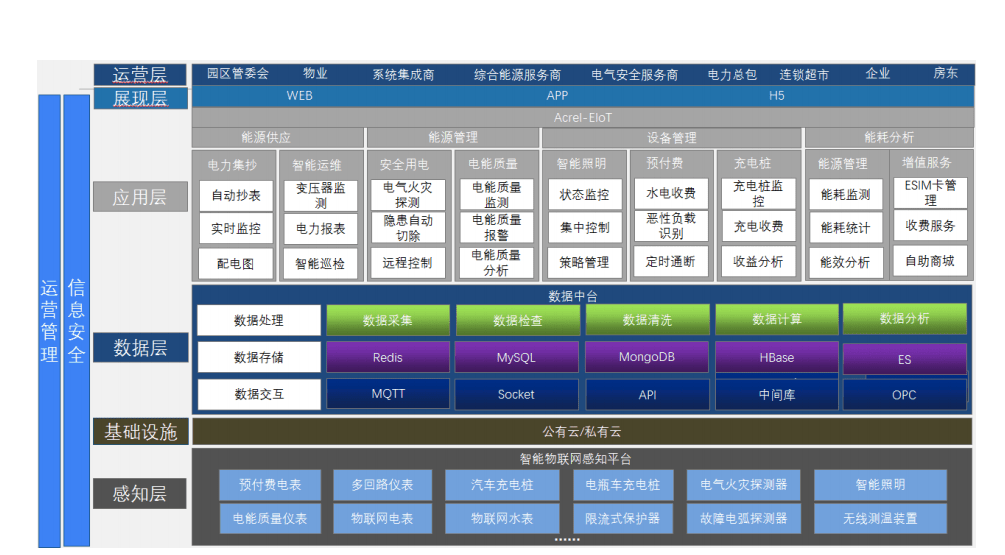Screen dimensions: 1005x555
Task: Click the 自助商城 box
Action: [930, 262]
